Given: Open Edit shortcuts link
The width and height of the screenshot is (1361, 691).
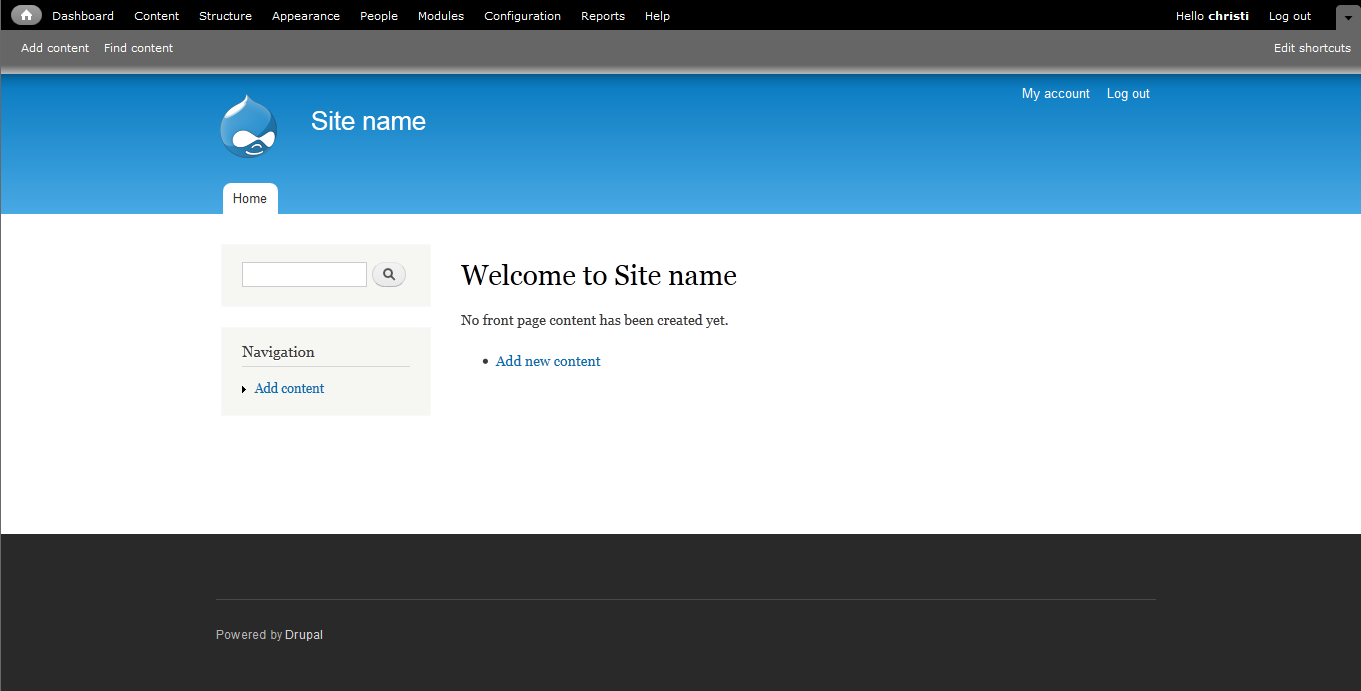Looking at the screenshot, I should (1312, 48).
